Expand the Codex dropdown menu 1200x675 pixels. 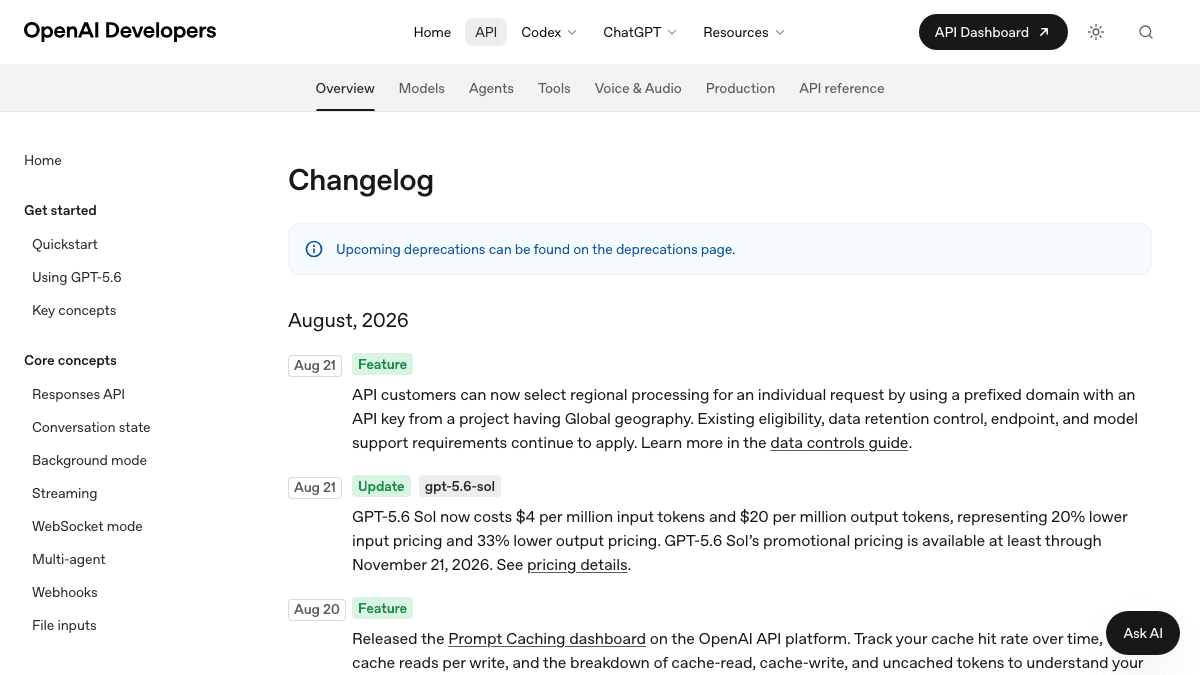[549, 32]
